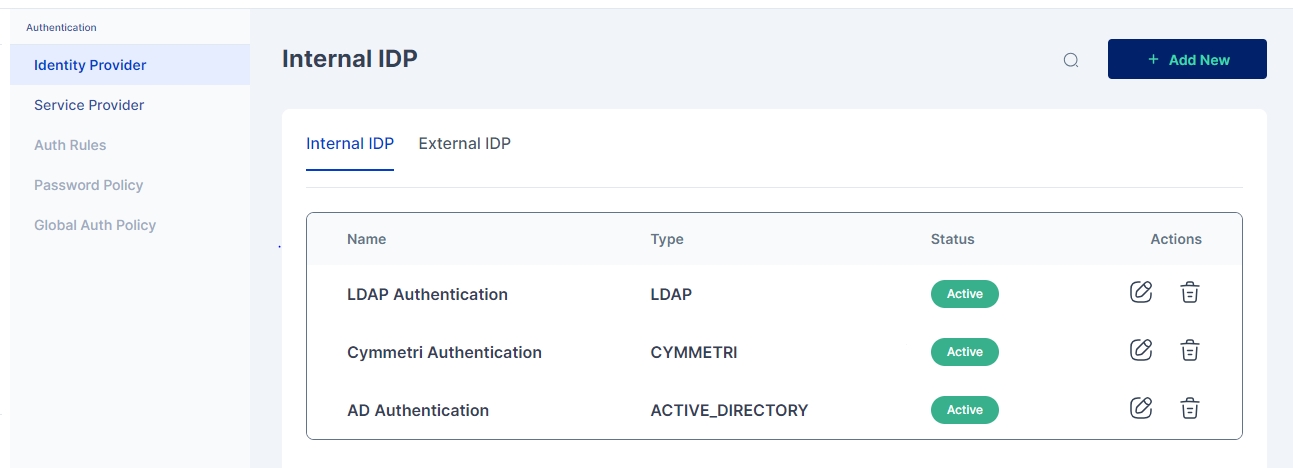Open Identity Provider in the sidebar
The image size is (1293, 468).
click(x=90, y=65)
